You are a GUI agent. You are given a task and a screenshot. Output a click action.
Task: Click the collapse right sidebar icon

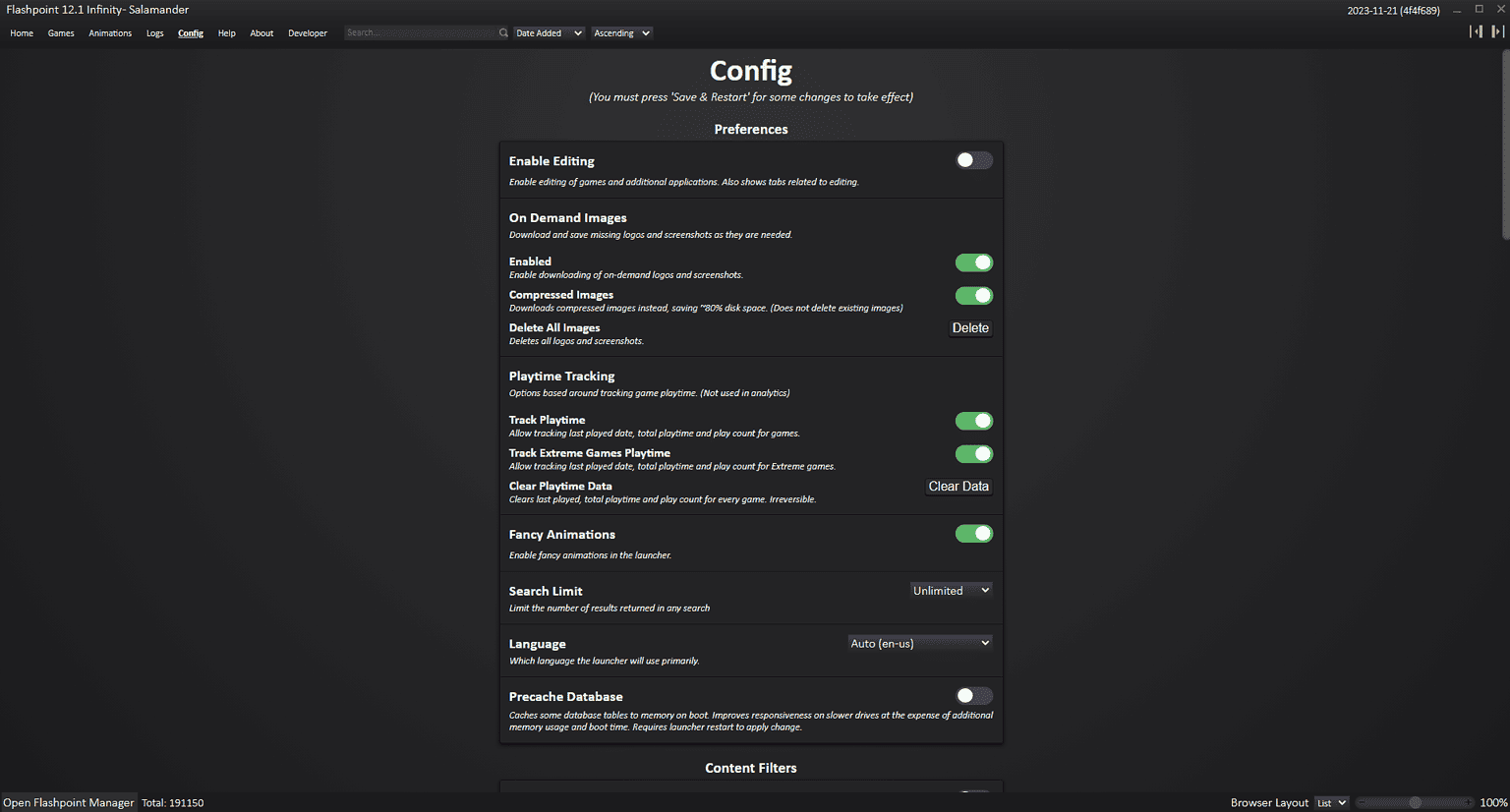pyautogui.click(x=1495, y=31)
